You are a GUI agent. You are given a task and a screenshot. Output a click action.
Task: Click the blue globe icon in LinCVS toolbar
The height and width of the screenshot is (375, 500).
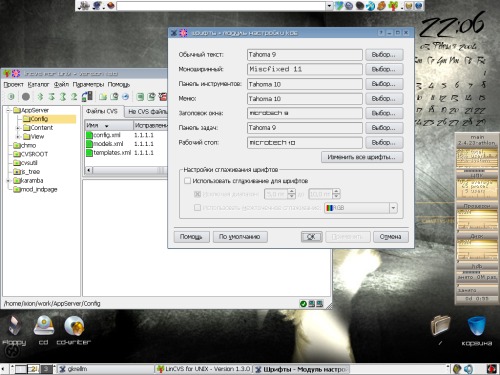125,97
